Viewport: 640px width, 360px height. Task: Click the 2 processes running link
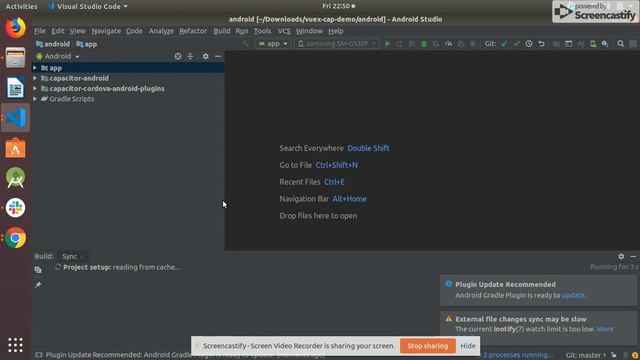coord(518,355)
